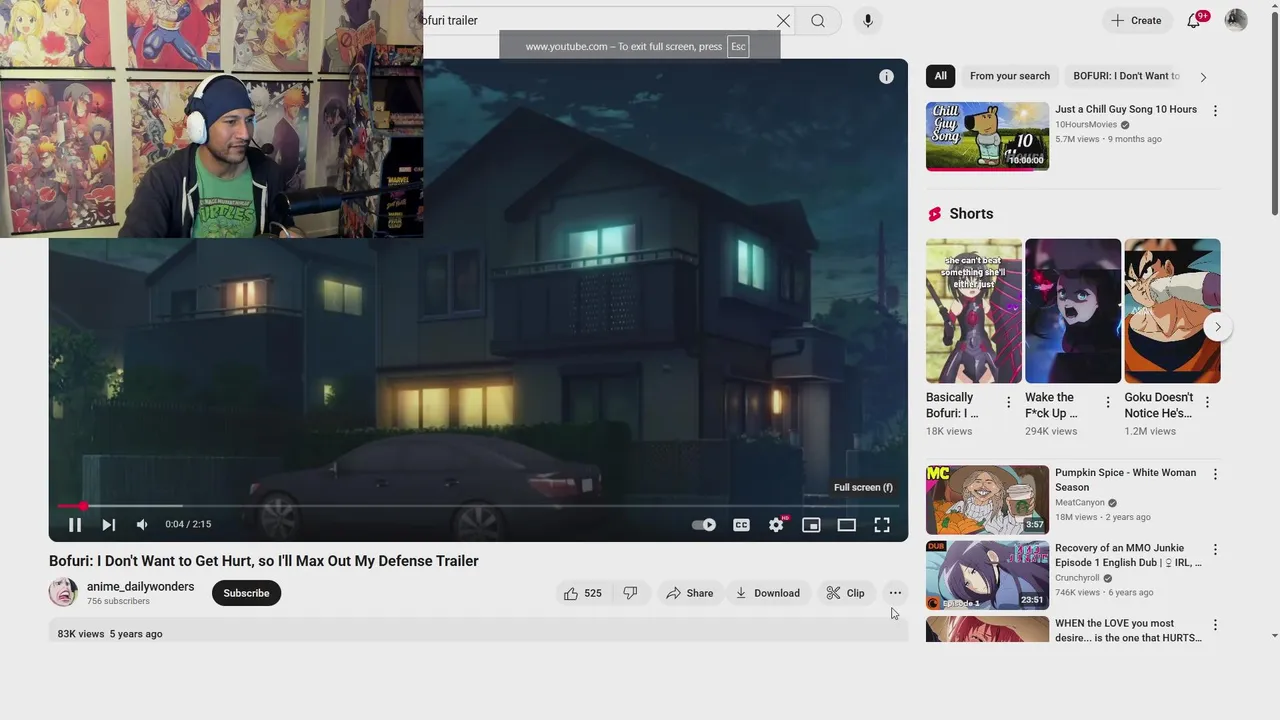1280x720 pixels.
Task: Open options for Wake the F*ck Up short
Action: (1107, 402)
